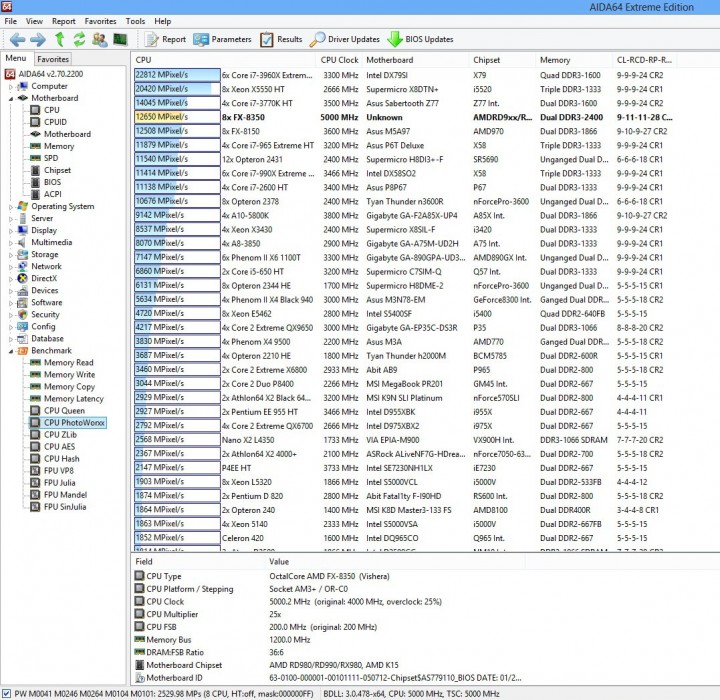Sort by the CPU Clock column header
This screenshot has width=720, height=700.
[339, 60]
